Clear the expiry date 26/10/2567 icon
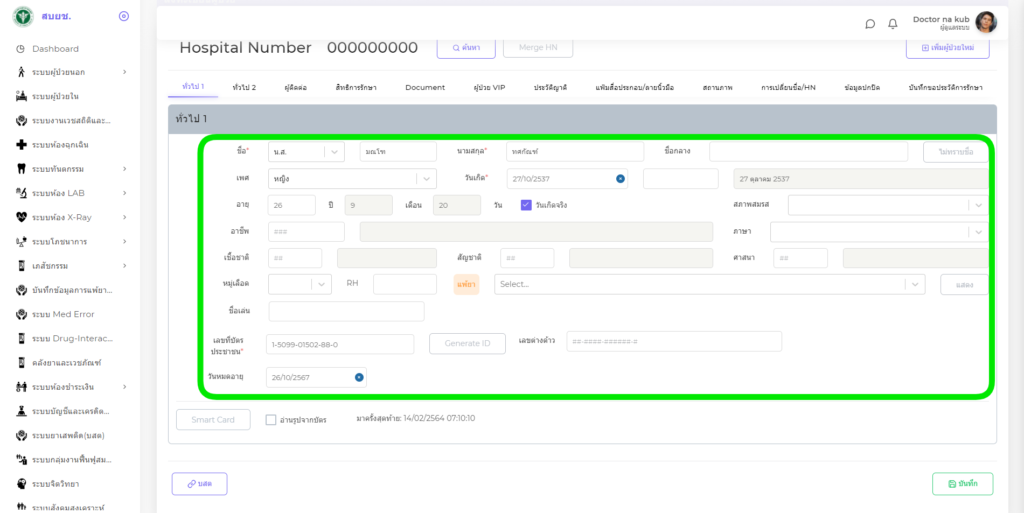 point(359,377)
